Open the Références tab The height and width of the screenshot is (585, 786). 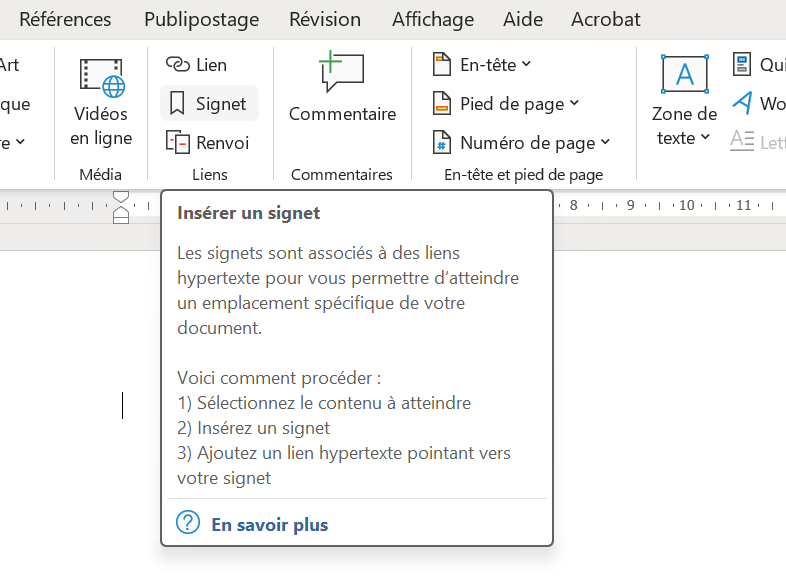tap(65, 19)
